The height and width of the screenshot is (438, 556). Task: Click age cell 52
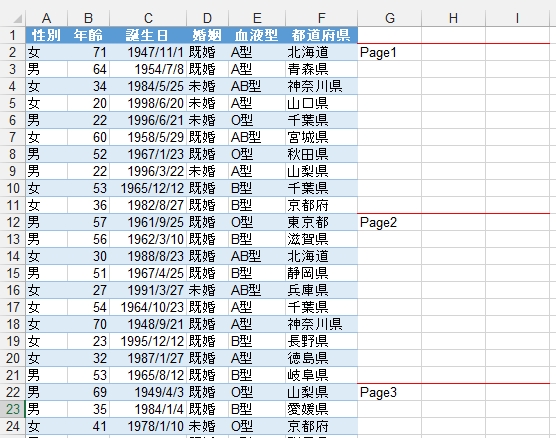(88, 154)
